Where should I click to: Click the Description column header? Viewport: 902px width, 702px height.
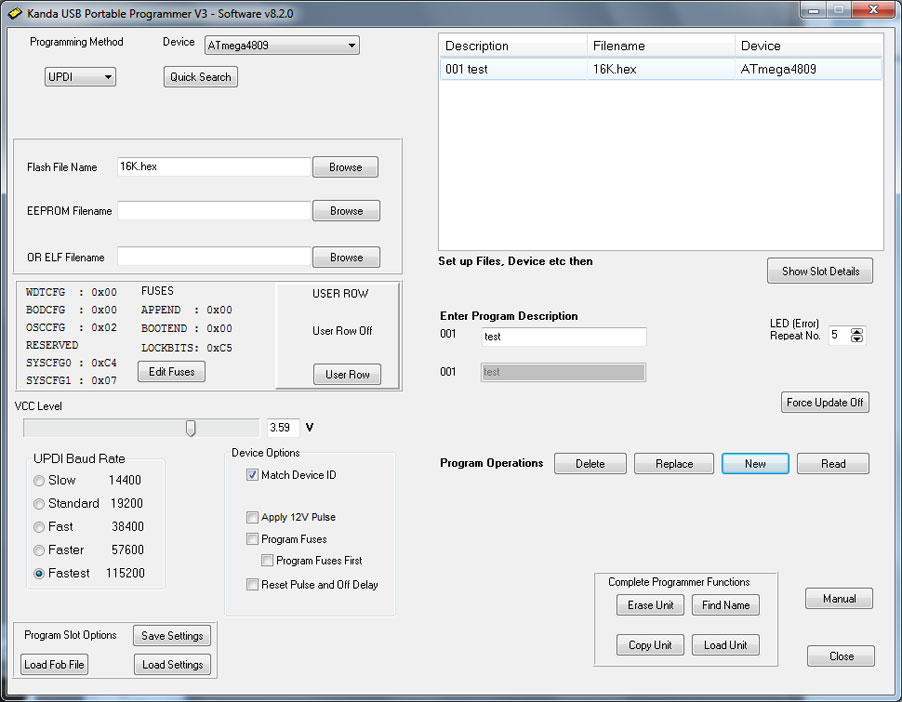click(514, 46)
